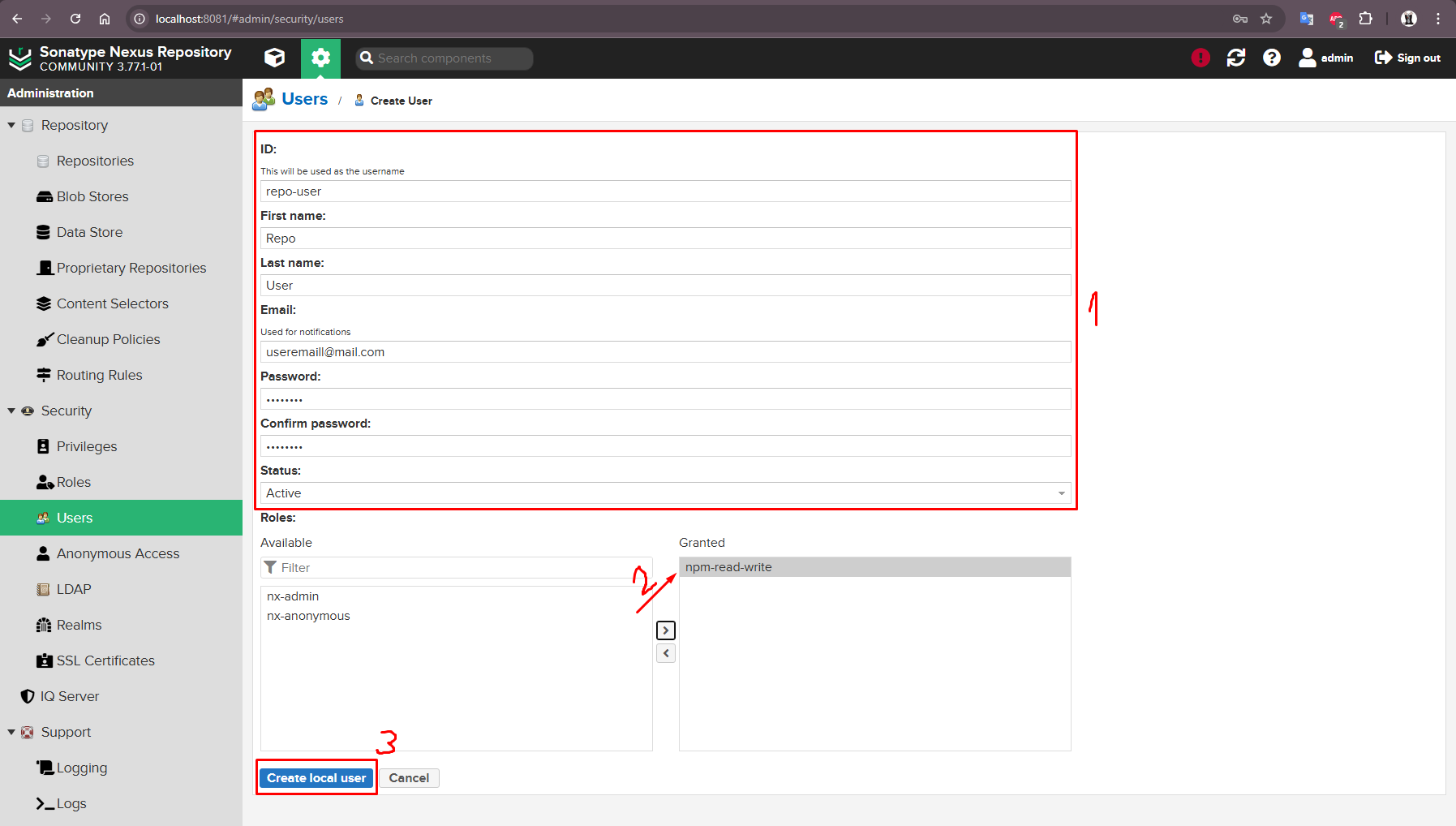Open the Browse cube icon in header

pos(275,58)
